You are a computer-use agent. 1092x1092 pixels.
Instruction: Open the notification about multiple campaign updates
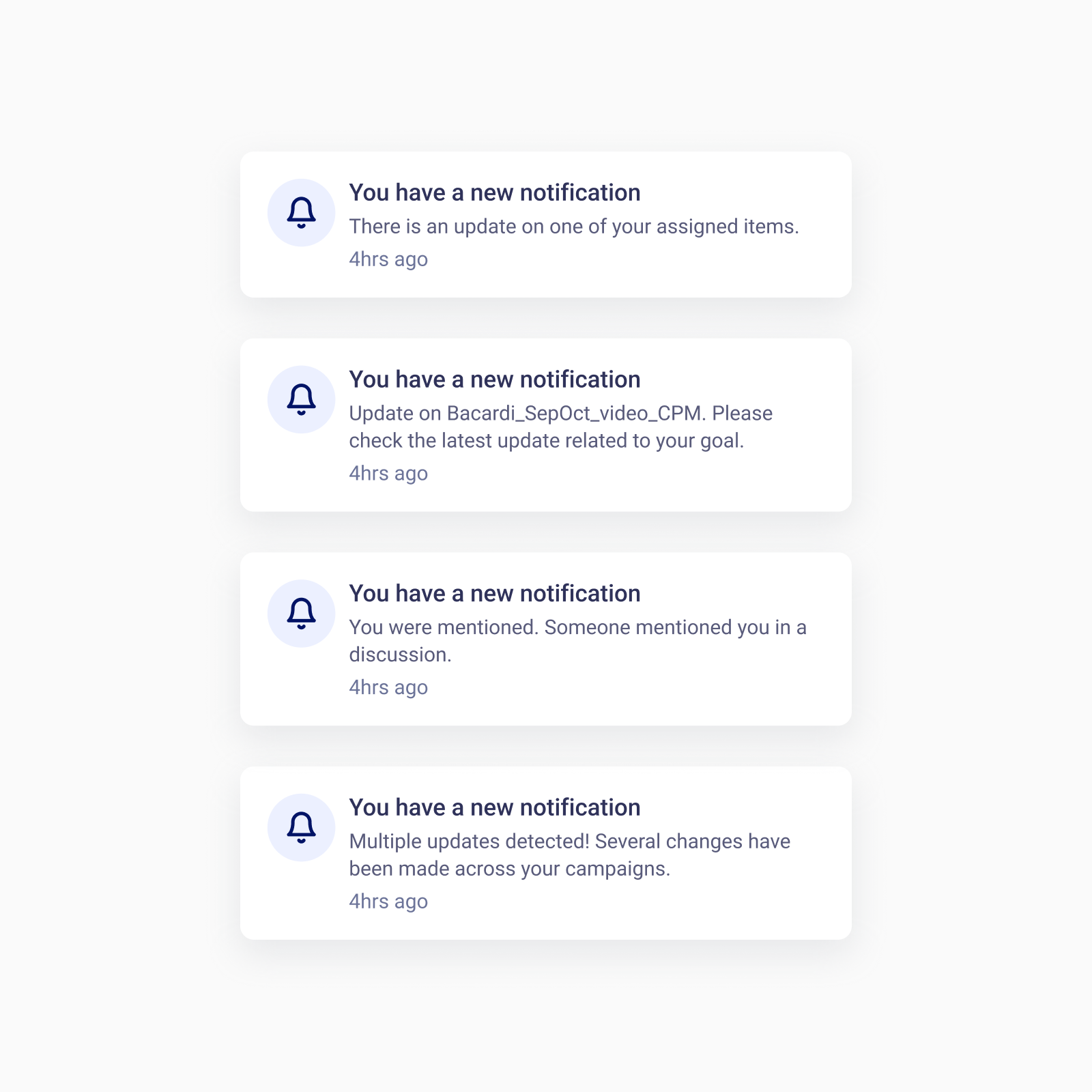click(x=546, y=853)
